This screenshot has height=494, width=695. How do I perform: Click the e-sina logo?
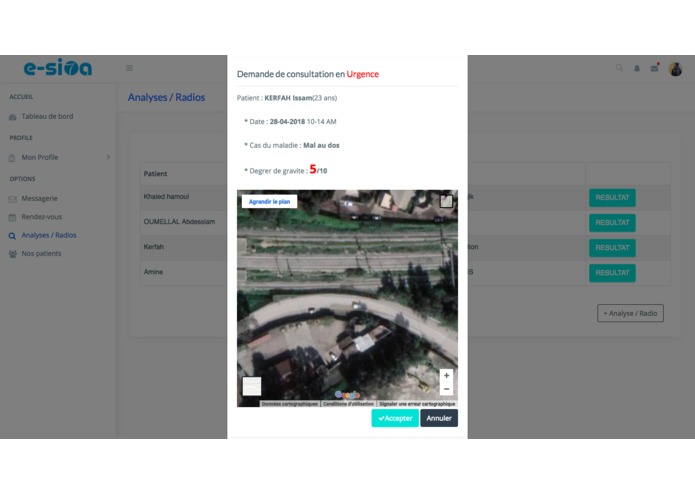click(x=58, y=68)
